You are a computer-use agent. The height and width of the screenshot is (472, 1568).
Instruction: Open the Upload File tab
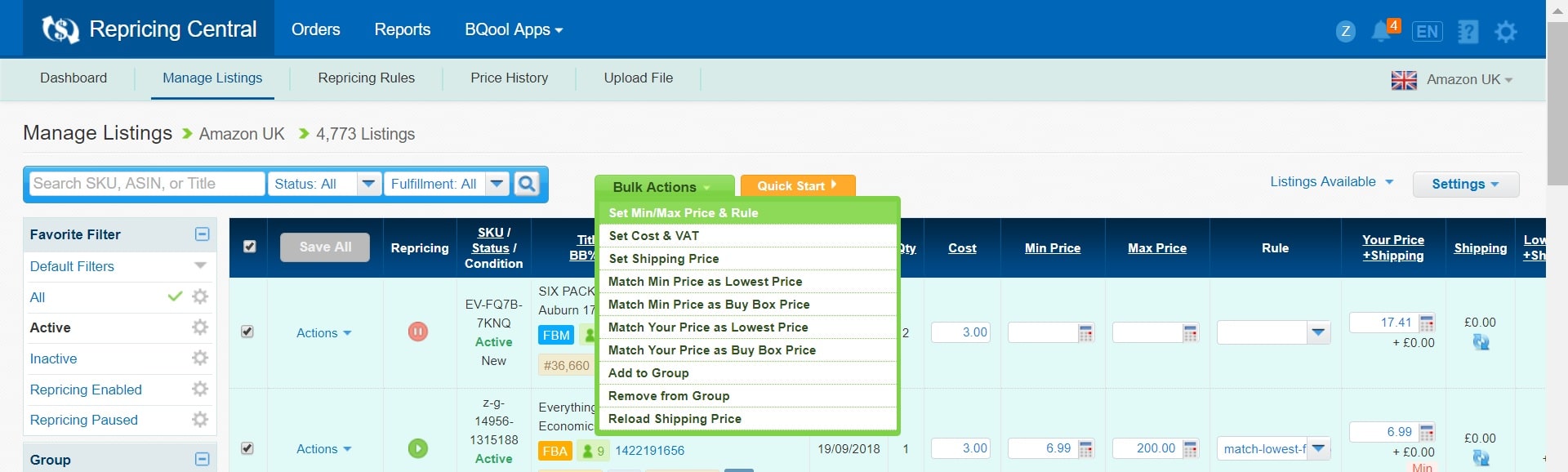pyautogui.click(x=639, y=78)
